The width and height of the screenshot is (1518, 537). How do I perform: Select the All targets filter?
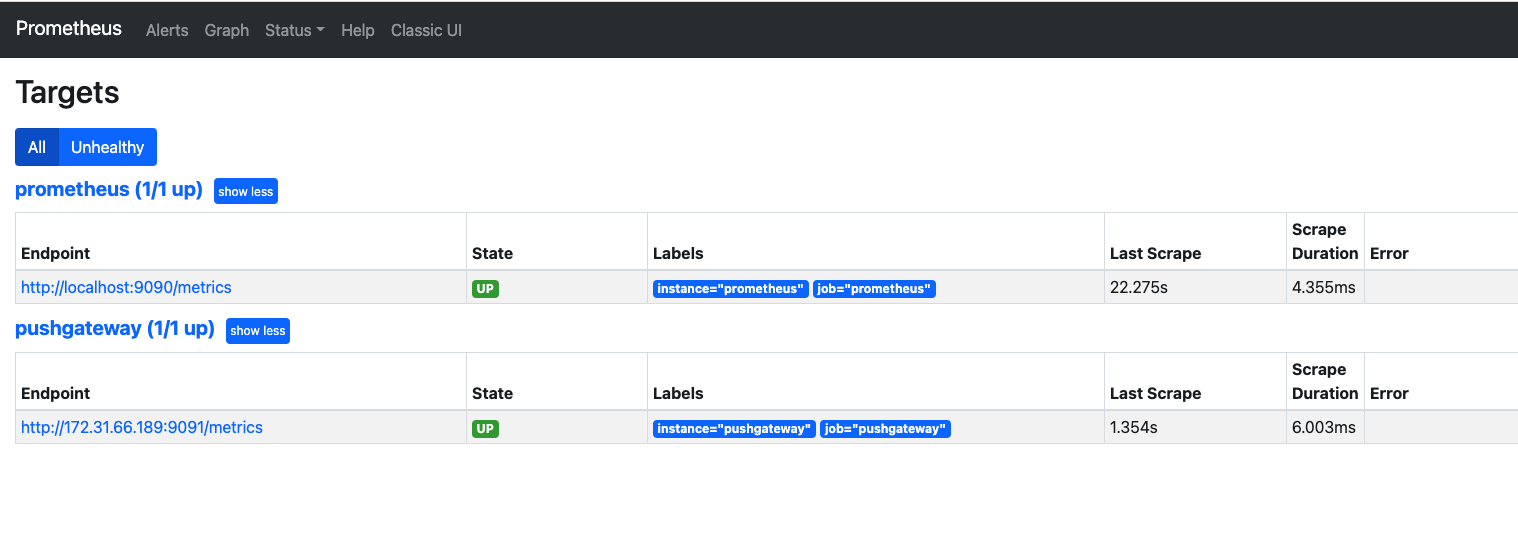pos(37,147)
